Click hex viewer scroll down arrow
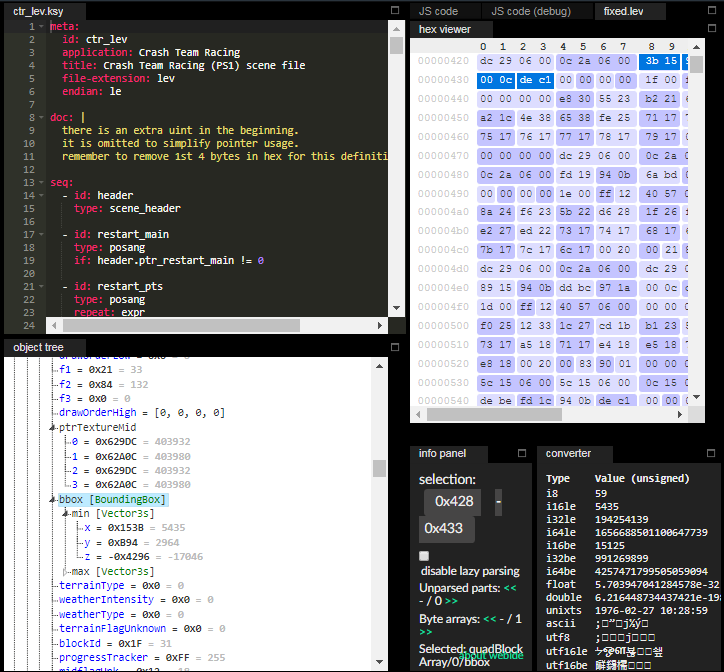The width and height of the screenshot is (724, 672). click(x=696, y=397)
